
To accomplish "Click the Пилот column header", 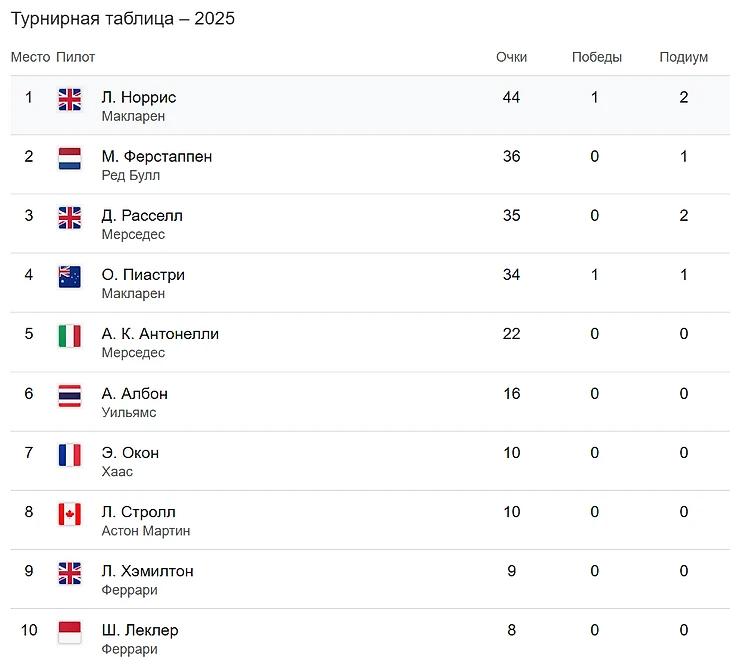I will [x=76, y=57].
